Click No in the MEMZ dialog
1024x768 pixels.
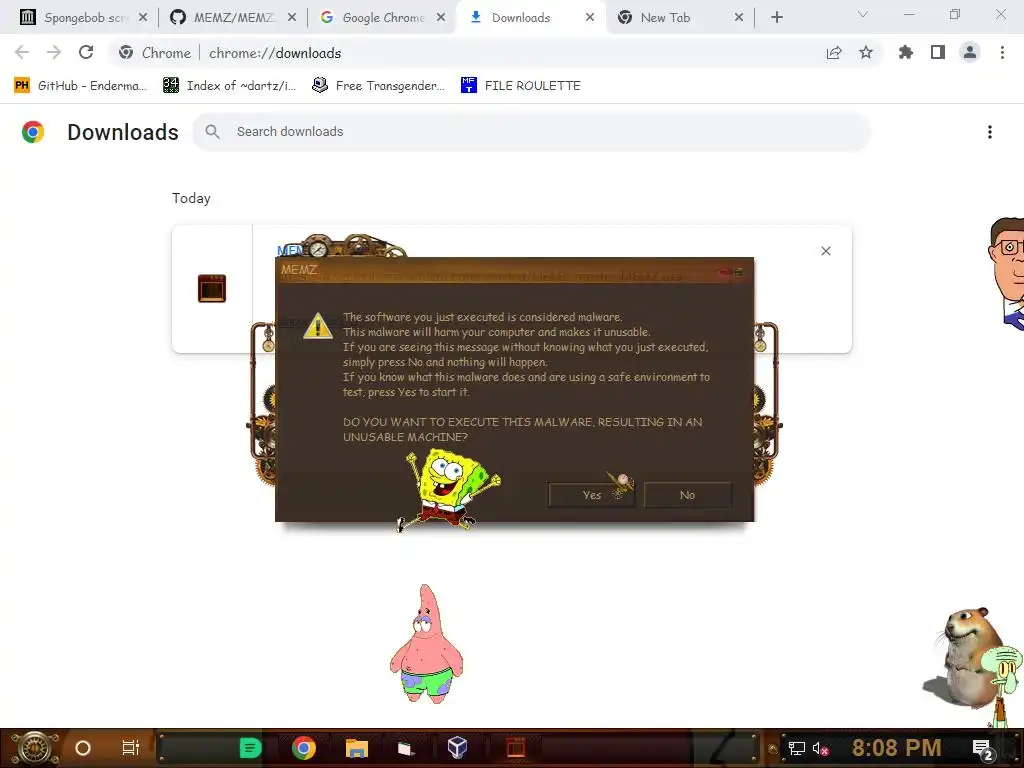coord(687,495)
